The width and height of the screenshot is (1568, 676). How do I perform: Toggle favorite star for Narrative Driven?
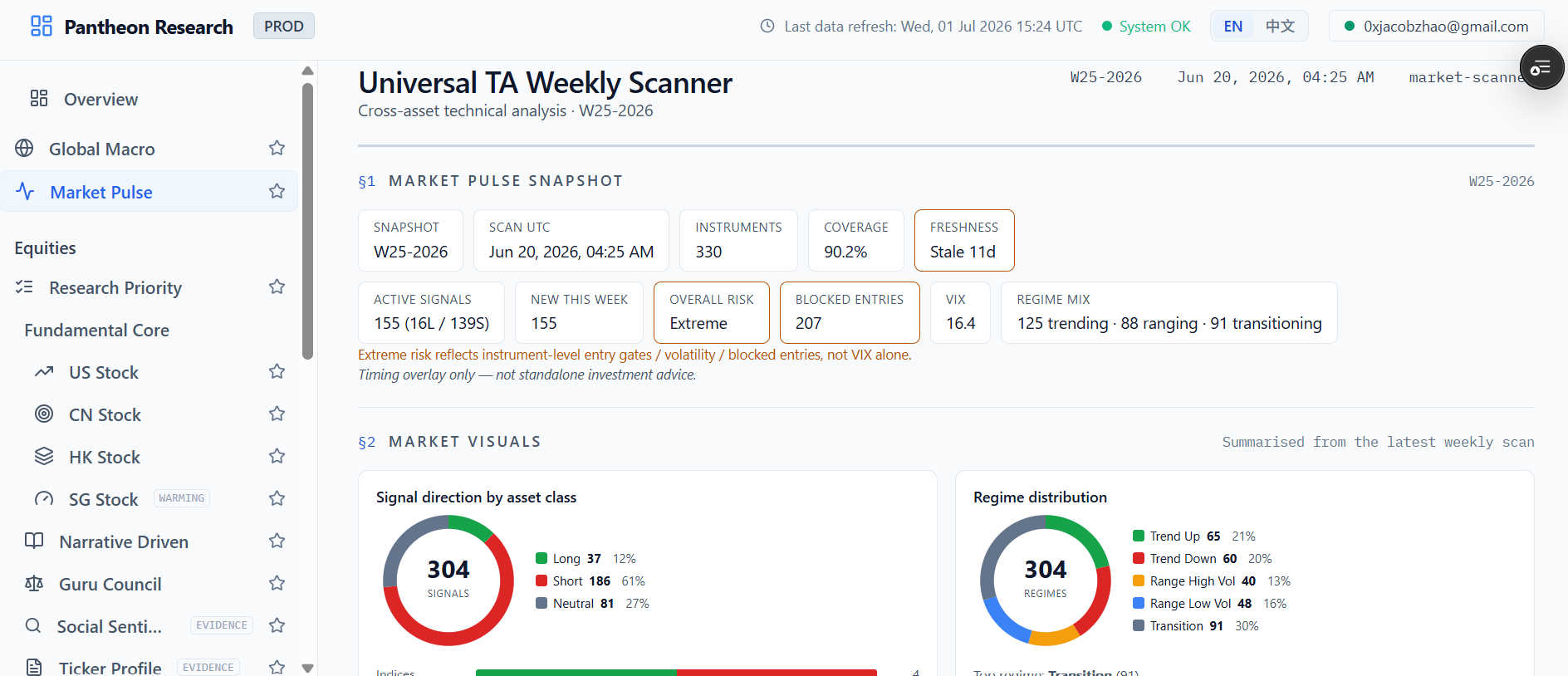pyautogui.click(x=277, y=541)
